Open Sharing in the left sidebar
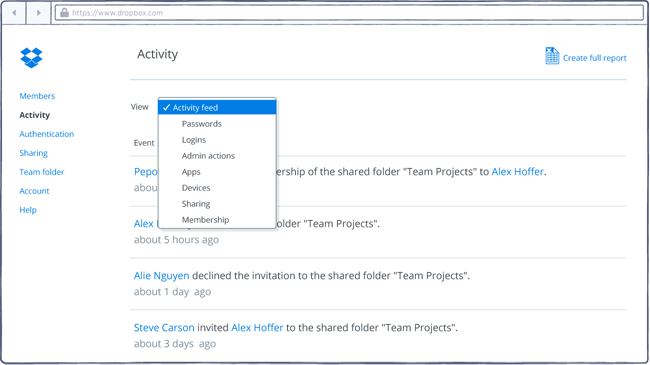The height and width of the screenshot is (365, 650). (x=33, y=153)
